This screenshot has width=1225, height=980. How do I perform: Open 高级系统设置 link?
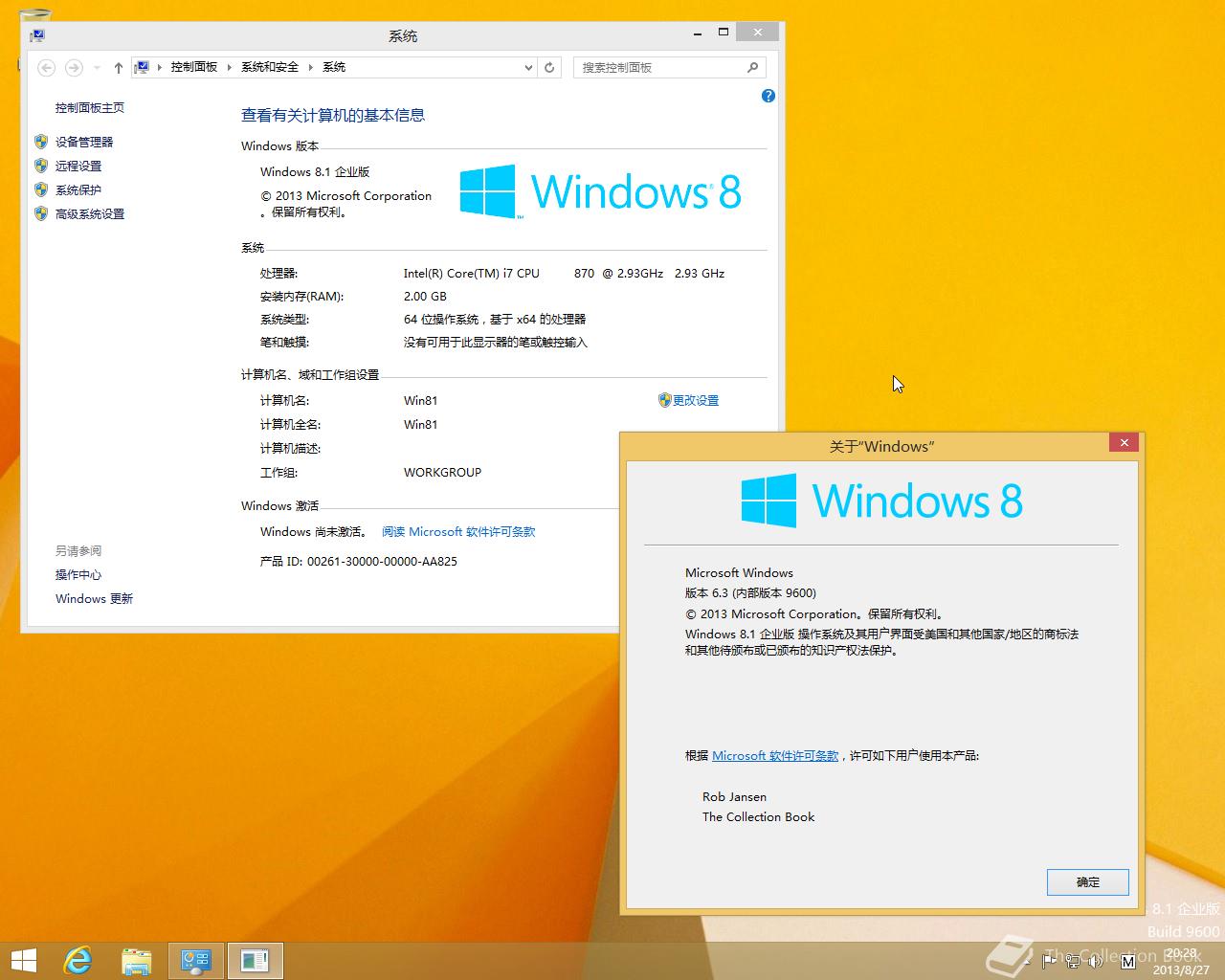(x=90, y=213)
